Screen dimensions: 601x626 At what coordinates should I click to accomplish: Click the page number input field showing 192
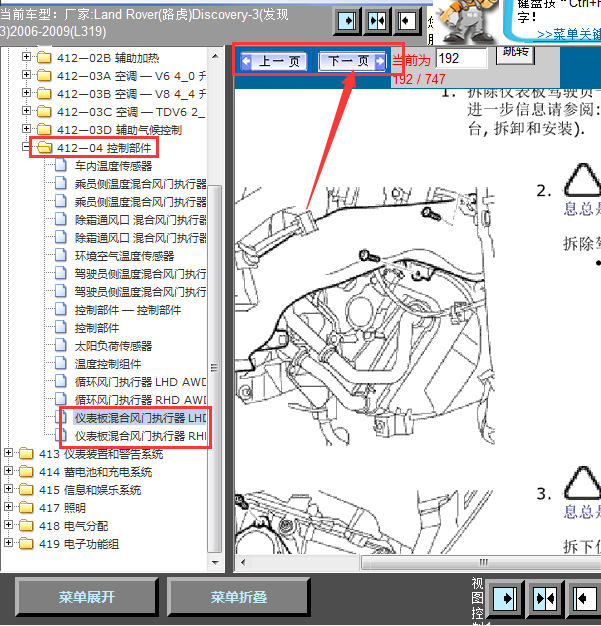click(x=461, y=59)
